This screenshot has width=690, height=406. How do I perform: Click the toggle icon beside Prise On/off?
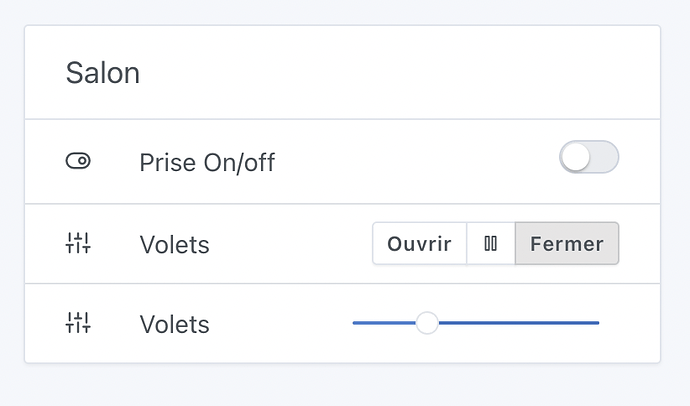coord(78,161)
